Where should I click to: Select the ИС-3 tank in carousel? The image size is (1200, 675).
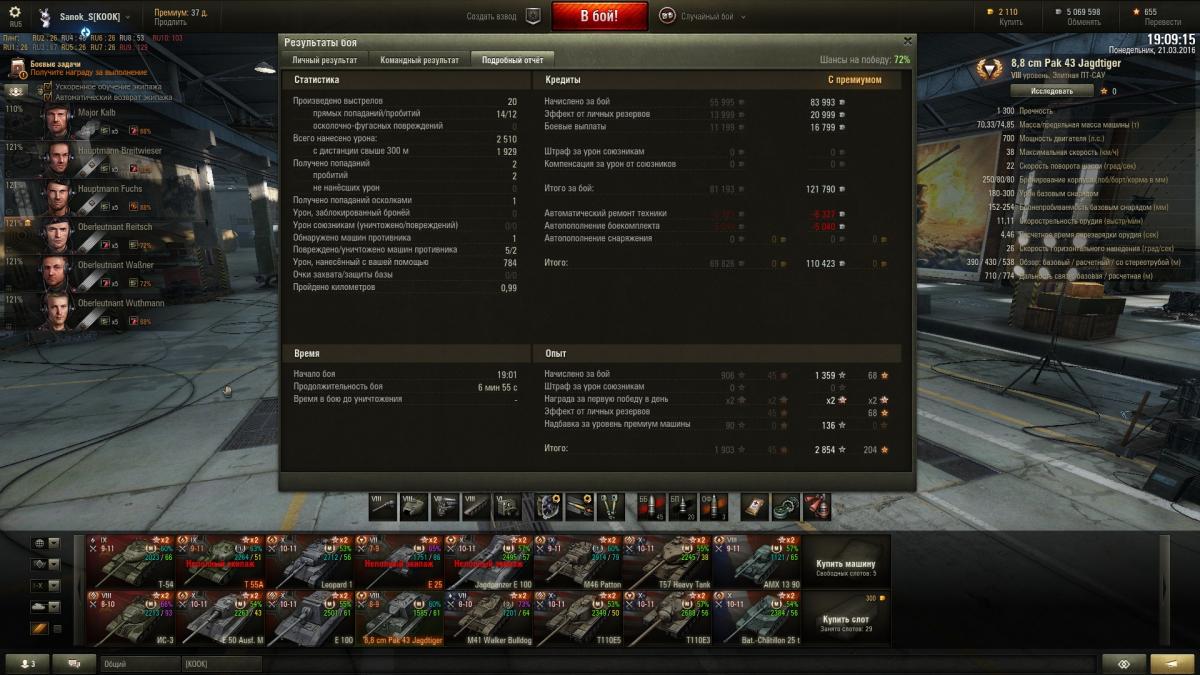131,617
